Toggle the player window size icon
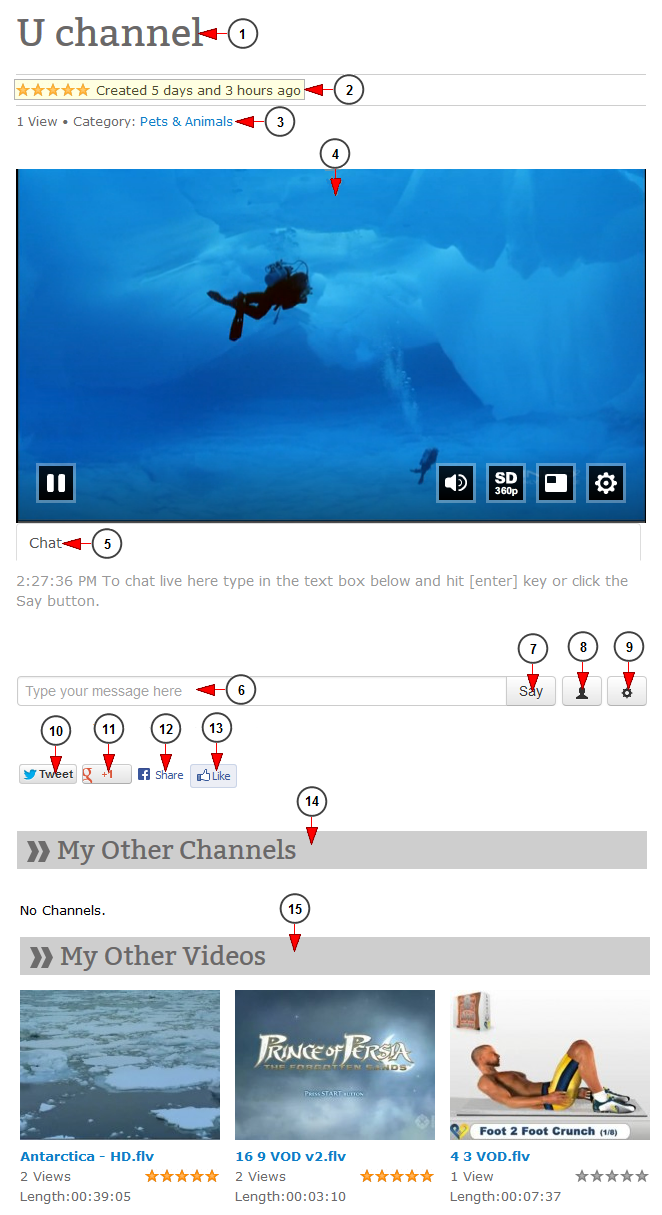 tap(556, 483)
